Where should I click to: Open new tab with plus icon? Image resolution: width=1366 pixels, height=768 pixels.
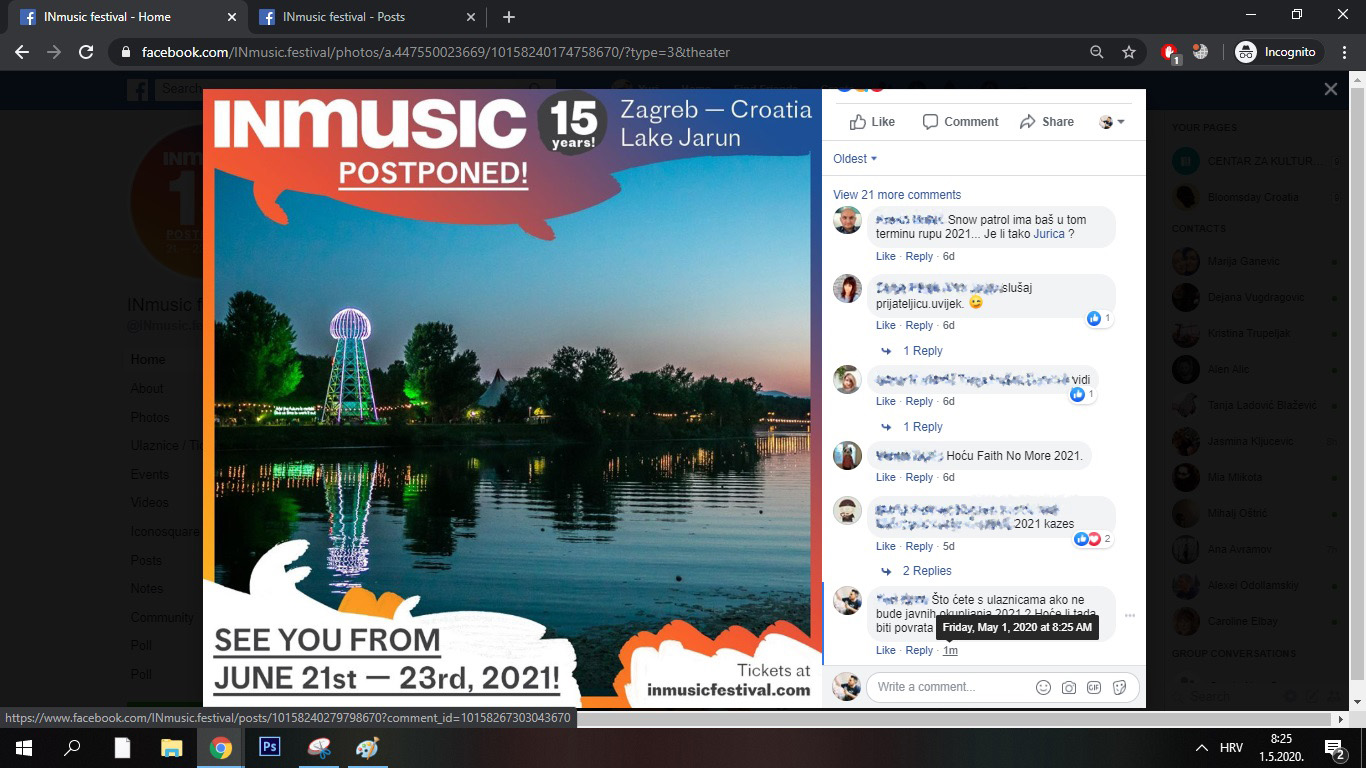pyautogui.click(x=509, y=17)
